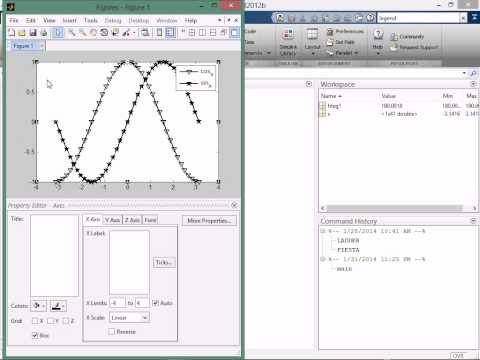Click the Insert Legend icon in toolbar
The image size is (480, 360).
(x=170, y=32)
